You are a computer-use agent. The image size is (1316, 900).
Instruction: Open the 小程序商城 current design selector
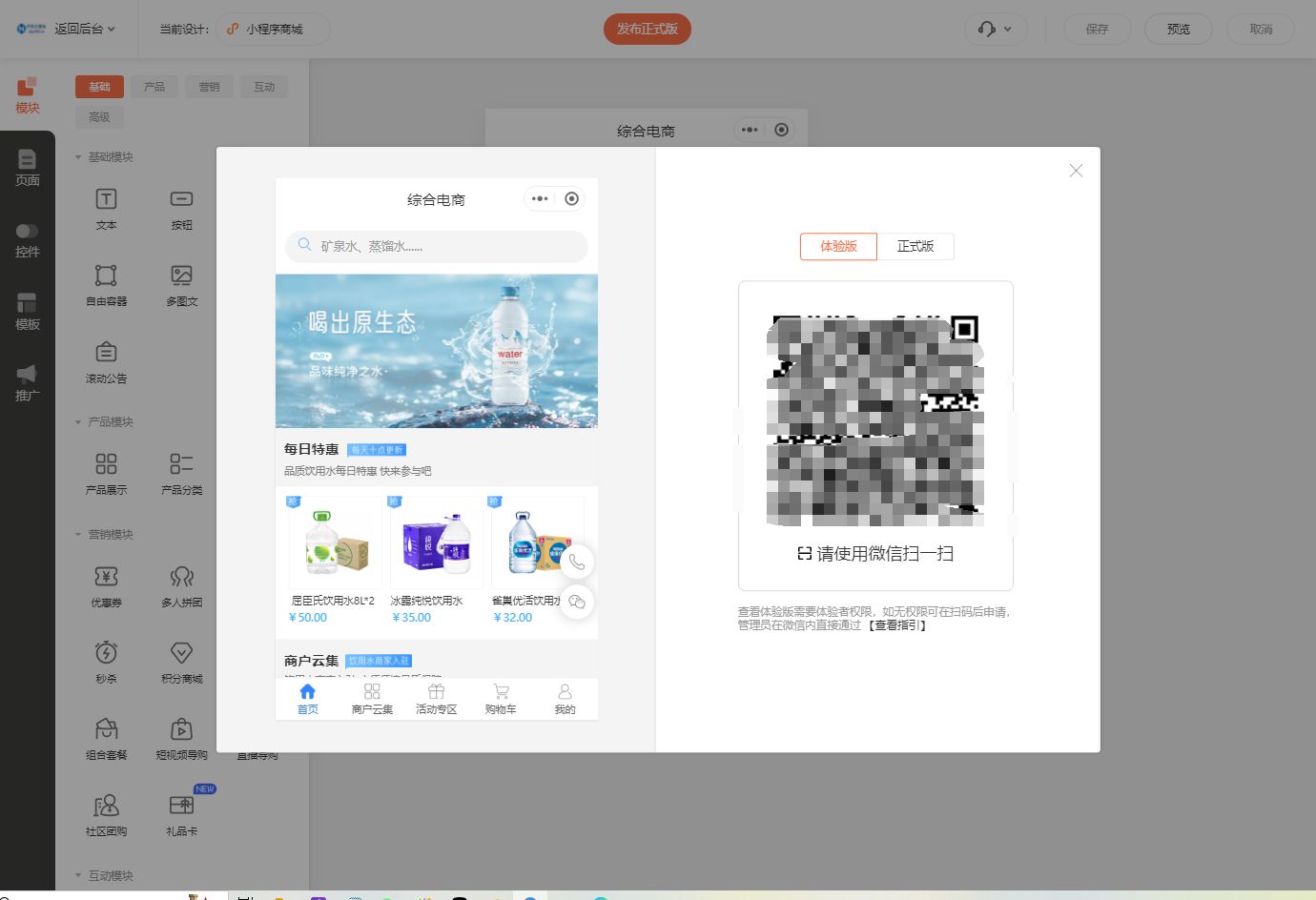[273, 29]
